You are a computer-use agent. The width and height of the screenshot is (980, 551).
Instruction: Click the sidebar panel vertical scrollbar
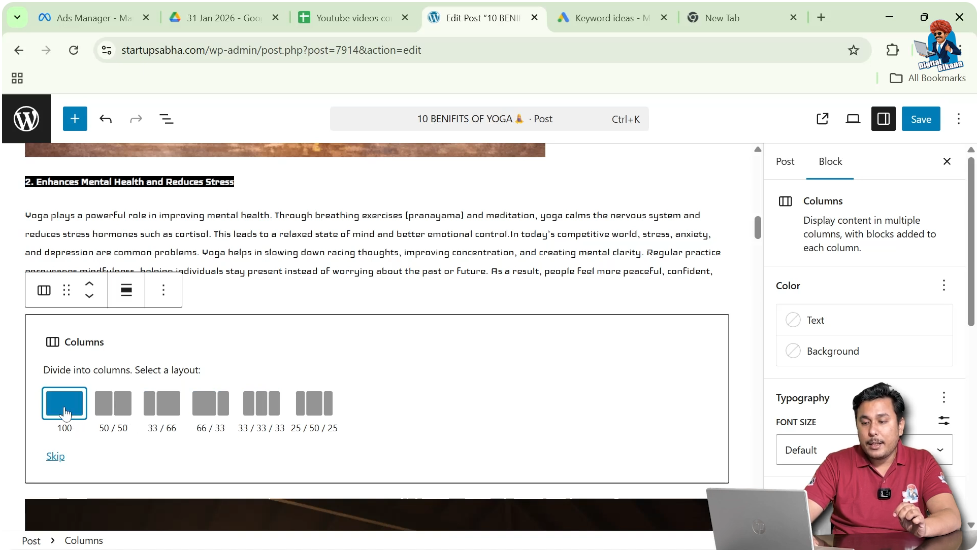click(971, 241)
